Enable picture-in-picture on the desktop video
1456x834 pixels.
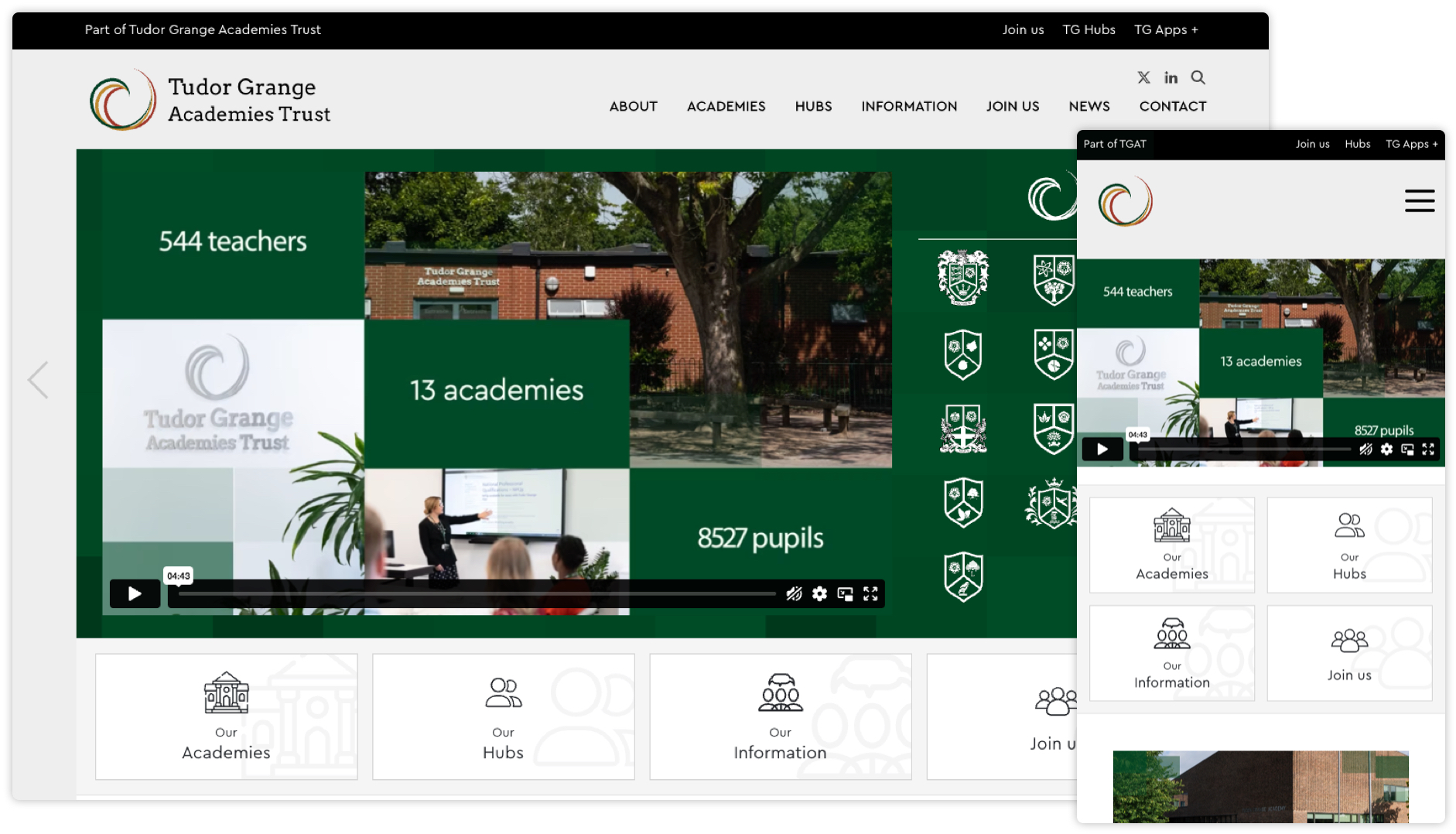pyautogui.click(x=845, y=593)
